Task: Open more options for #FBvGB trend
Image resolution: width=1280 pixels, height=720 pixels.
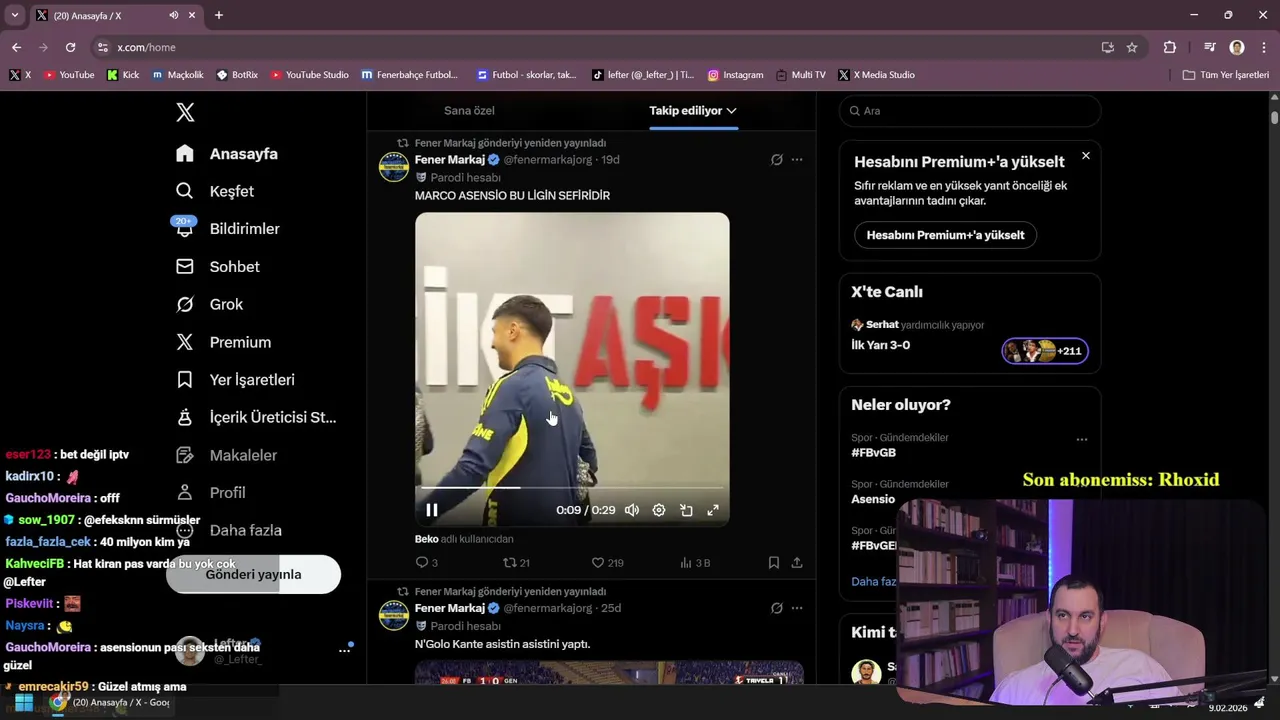Action: (x=1081, y=439)
